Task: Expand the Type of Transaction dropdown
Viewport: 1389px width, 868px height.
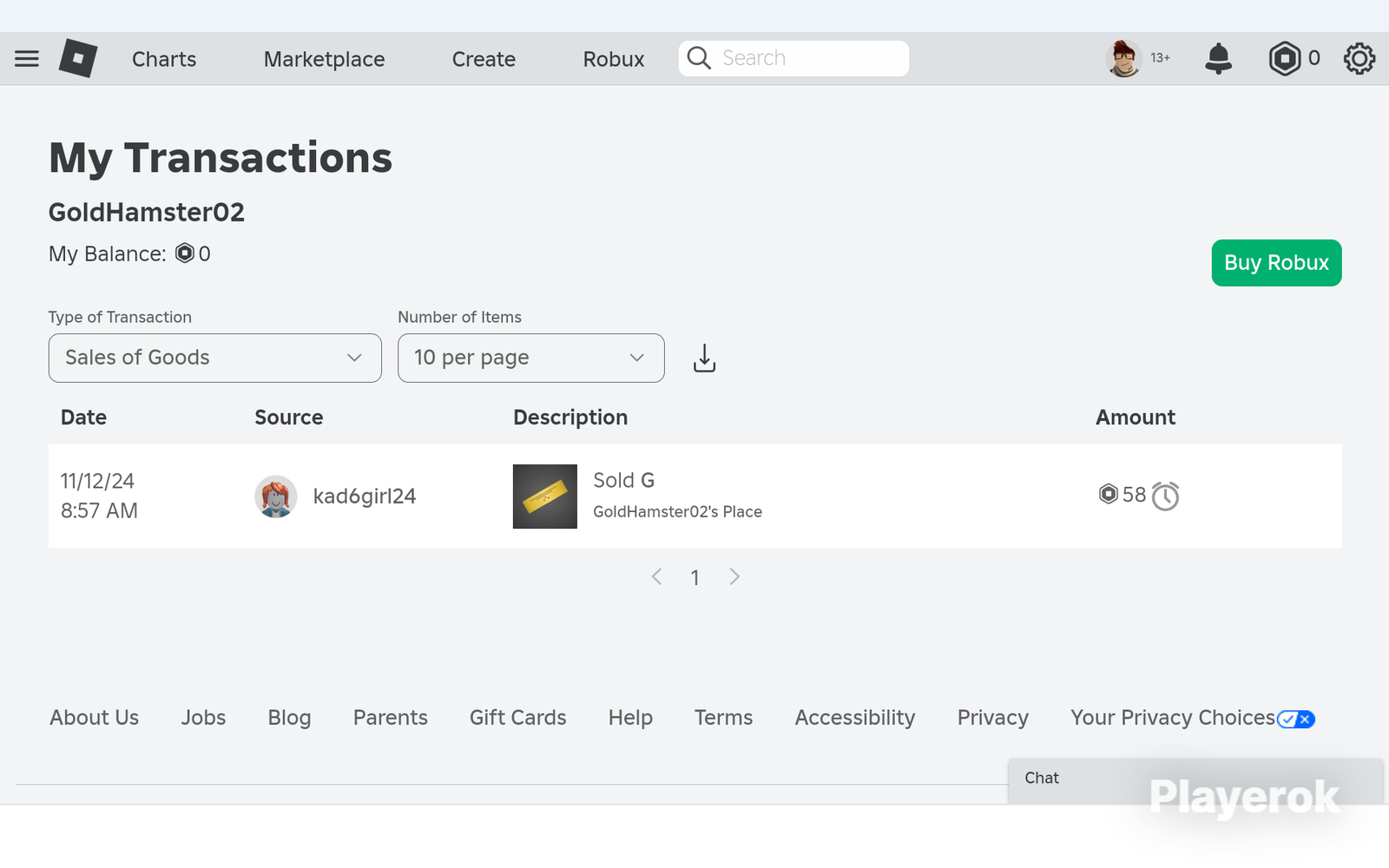Action: point(215,358)
